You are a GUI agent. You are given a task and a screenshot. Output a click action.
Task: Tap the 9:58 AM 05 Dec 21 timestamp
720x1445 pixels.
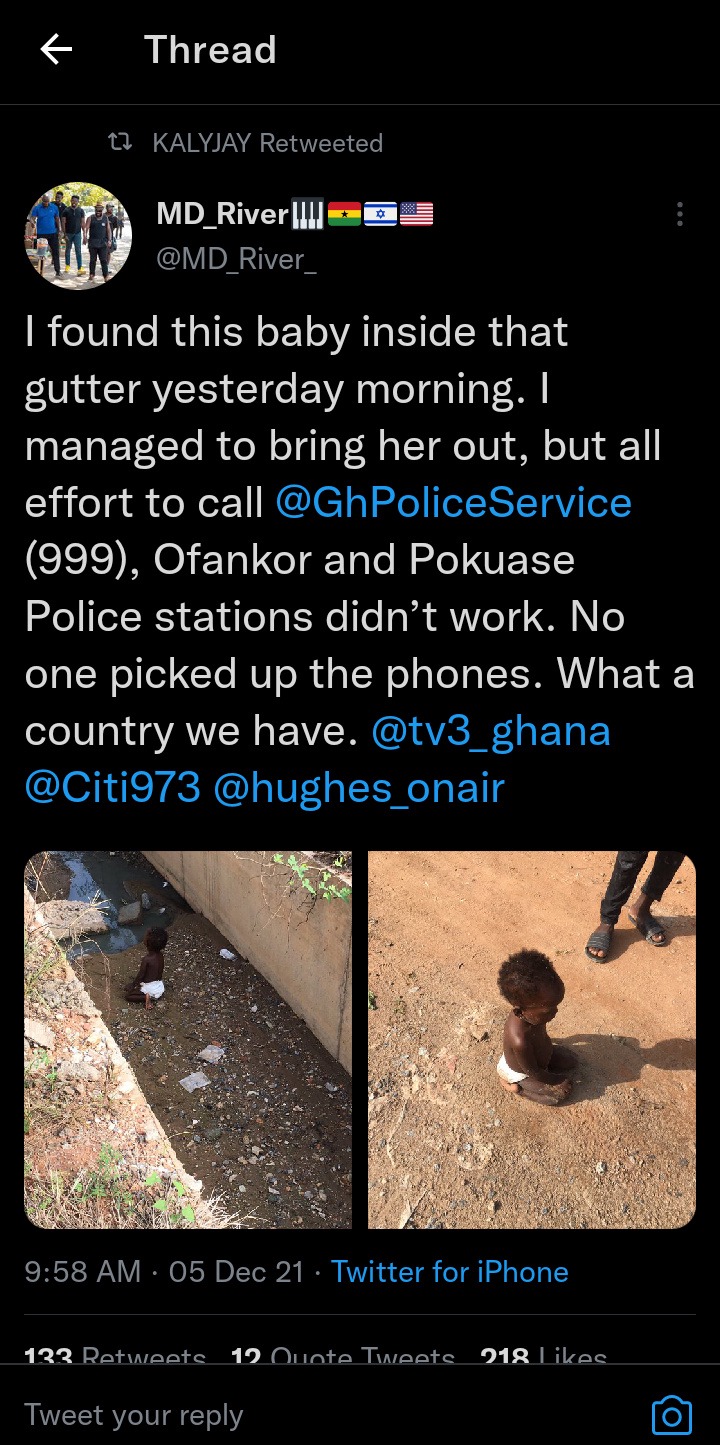point(164,1272)
